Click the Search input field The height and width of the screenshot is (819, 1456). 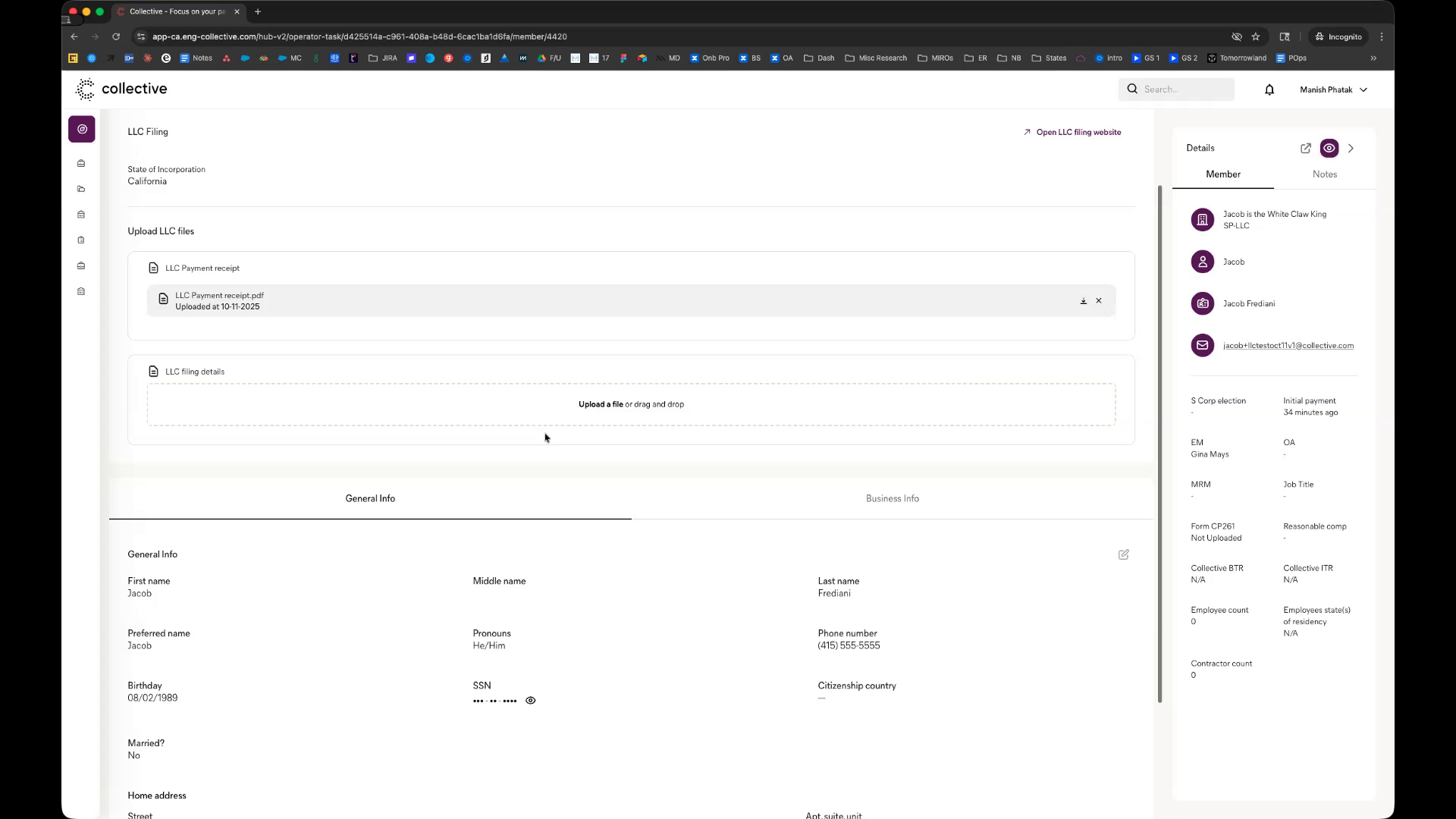[x=1183, y=89]
